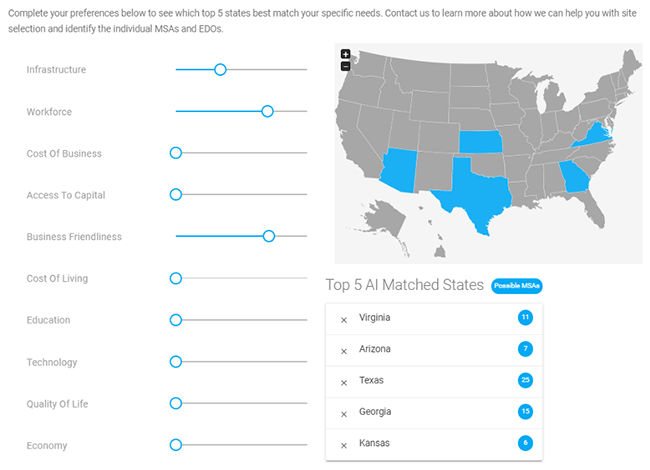
Task: Open Virginia's 11 MSAs badge
Action: 525,317
